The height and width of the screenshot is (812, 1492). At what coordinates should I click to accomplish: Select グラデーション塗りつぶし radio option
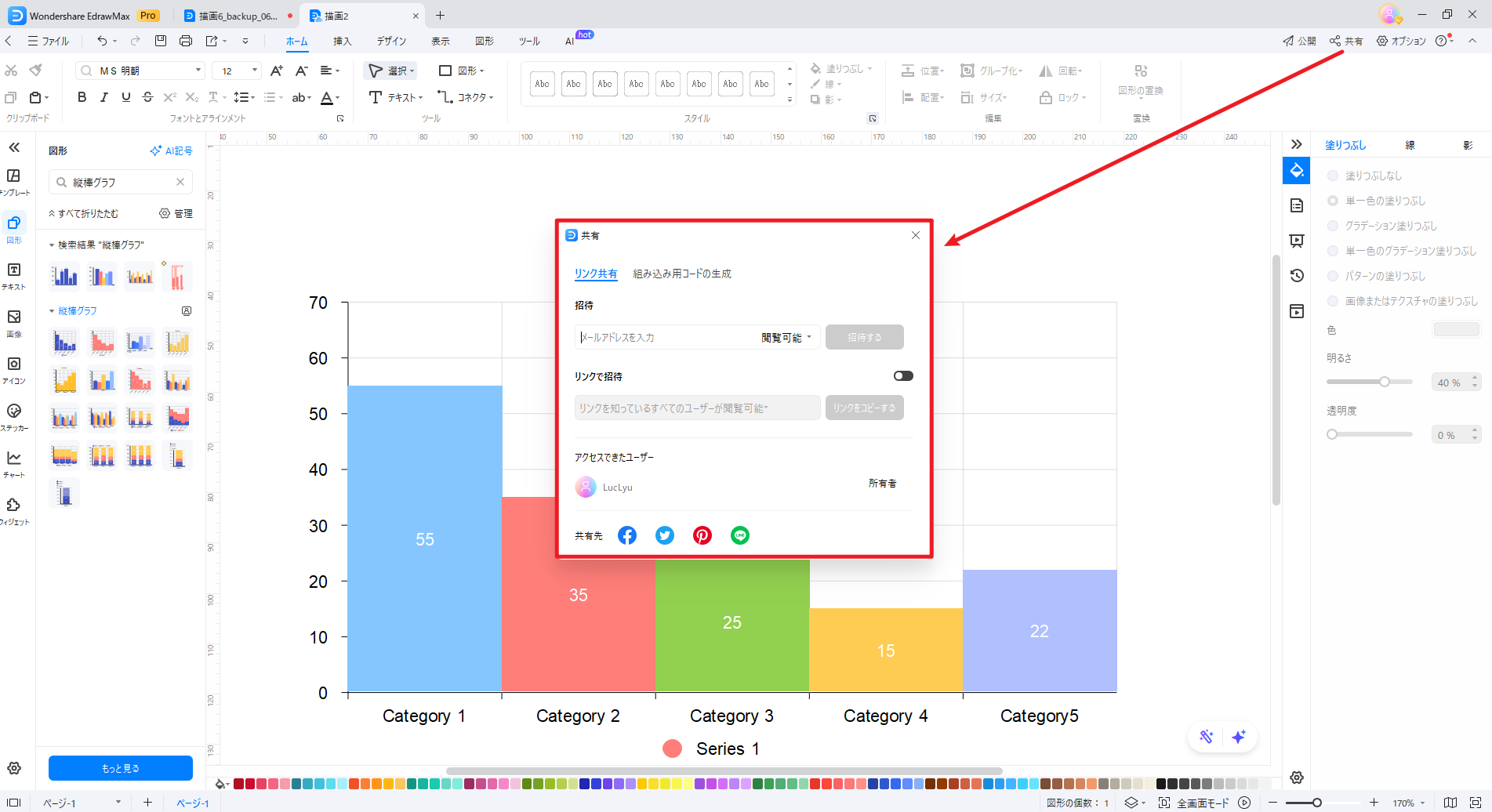coord(1333,226)
